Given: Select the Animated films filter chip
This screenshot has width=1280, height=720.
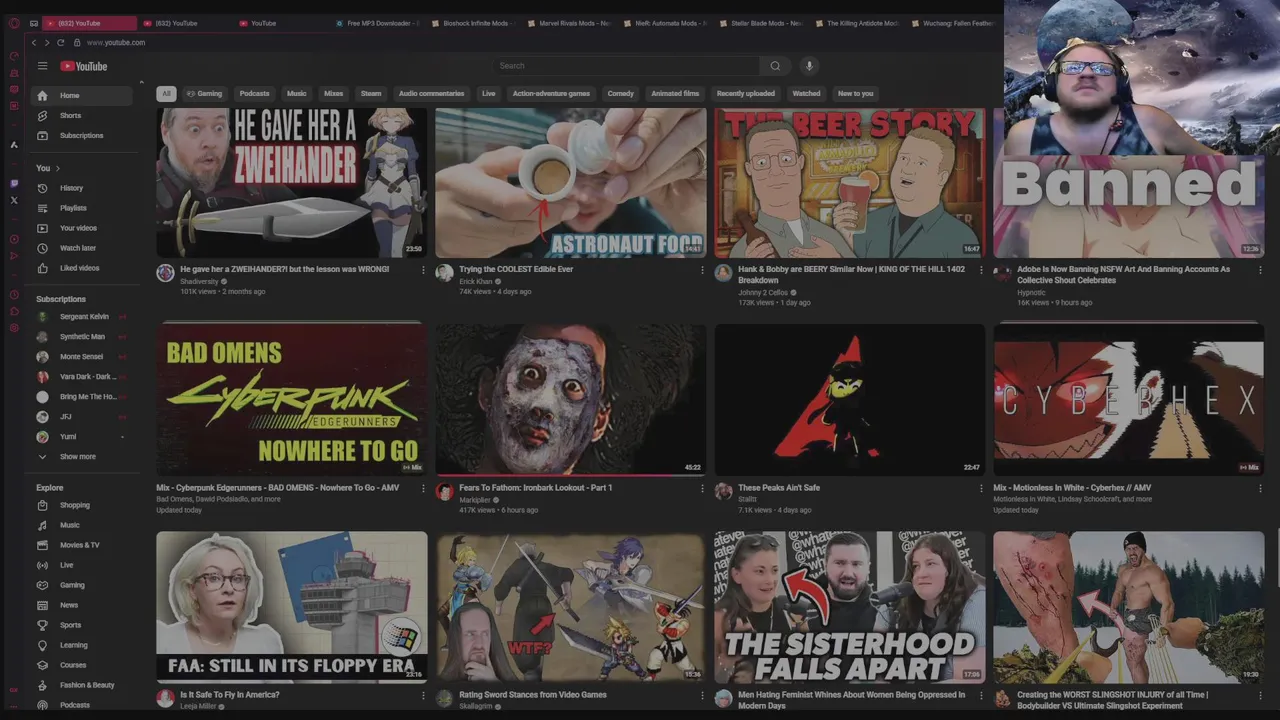Looking at the screenshot, I should pyautogui.click(x=675, y=94).
